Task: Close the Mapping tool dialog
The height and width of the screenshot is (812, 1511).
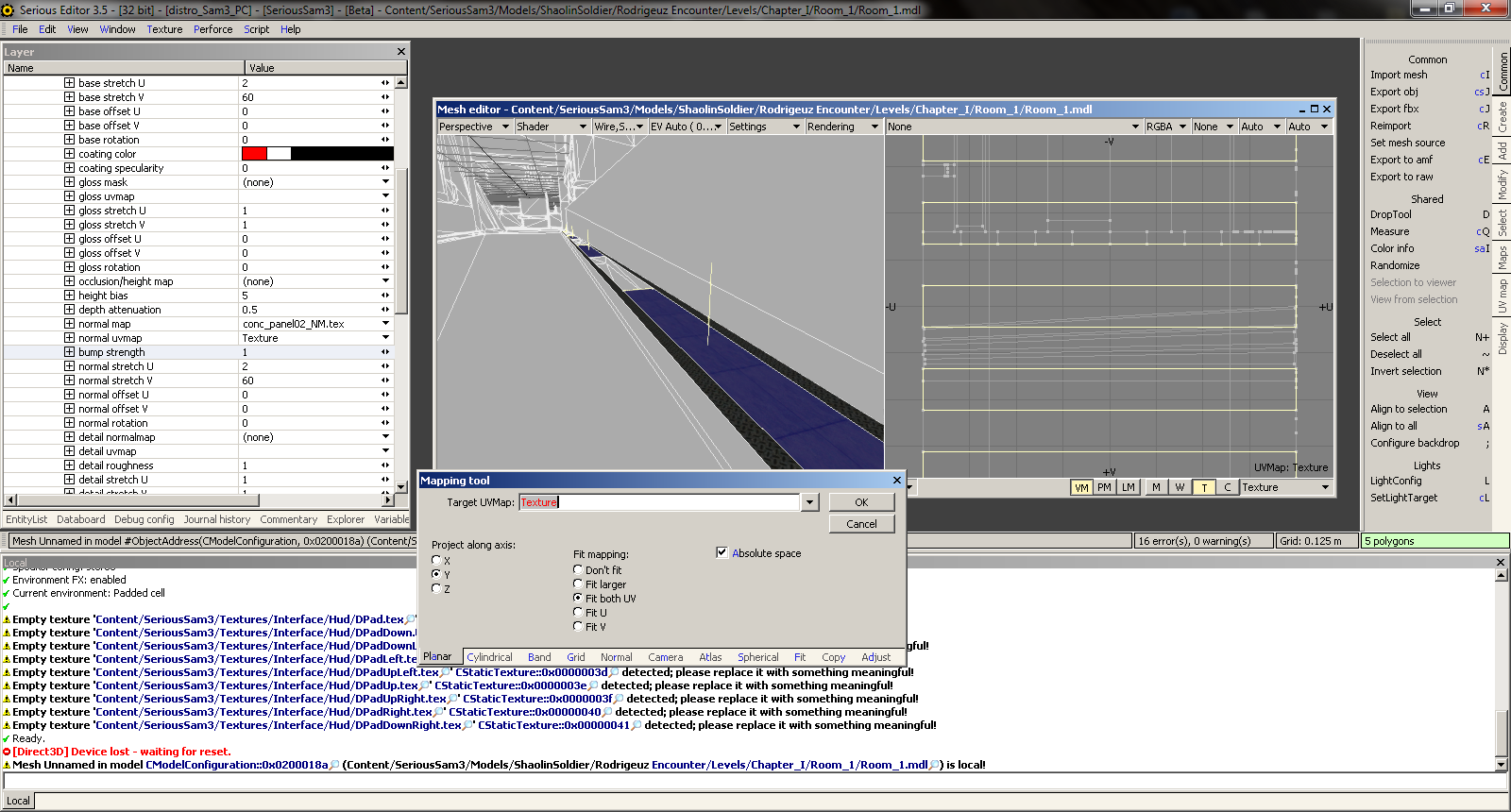Action: pyautogui.click(x=897, y=480)
